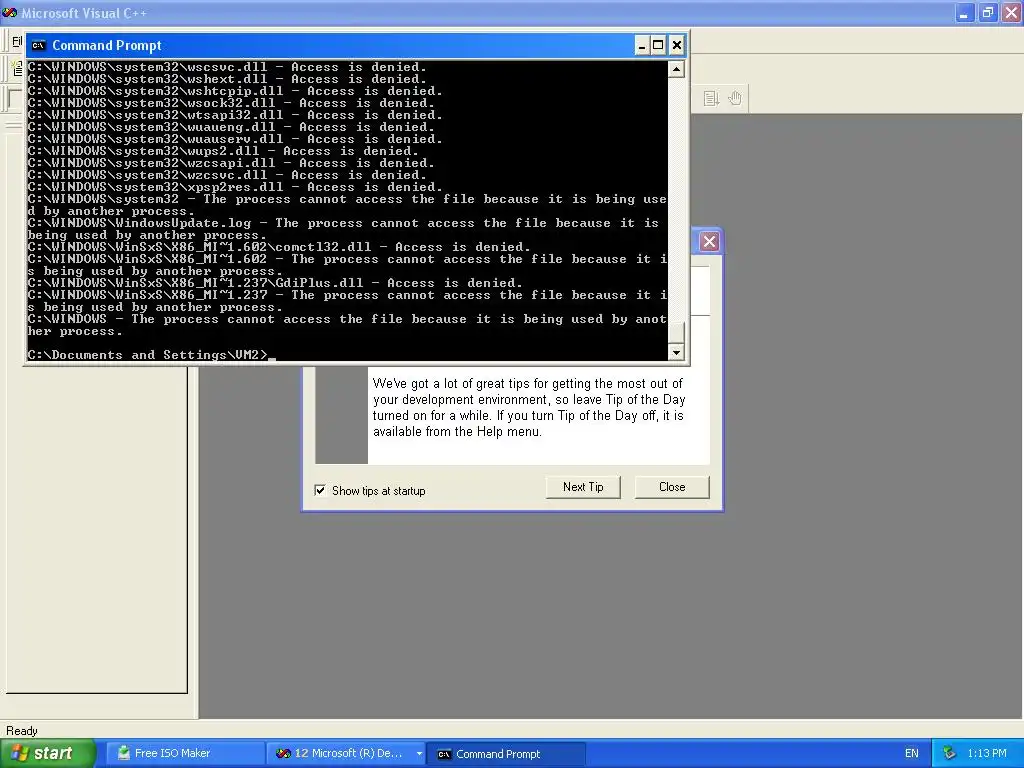Minimize the Microsoft Visual C++ window

(964, 12)
